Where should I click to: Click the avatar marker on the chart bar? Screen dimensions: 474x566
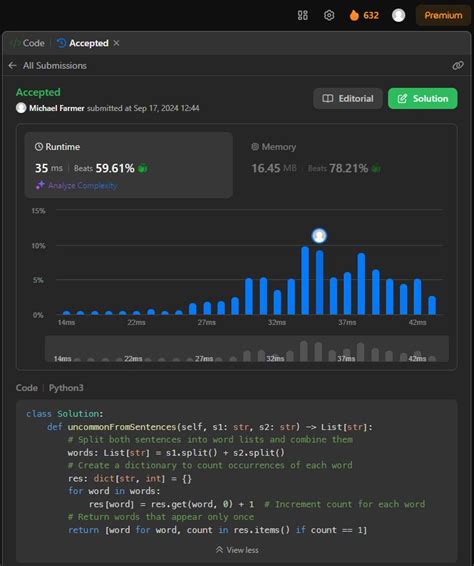(x=319, y=236)
